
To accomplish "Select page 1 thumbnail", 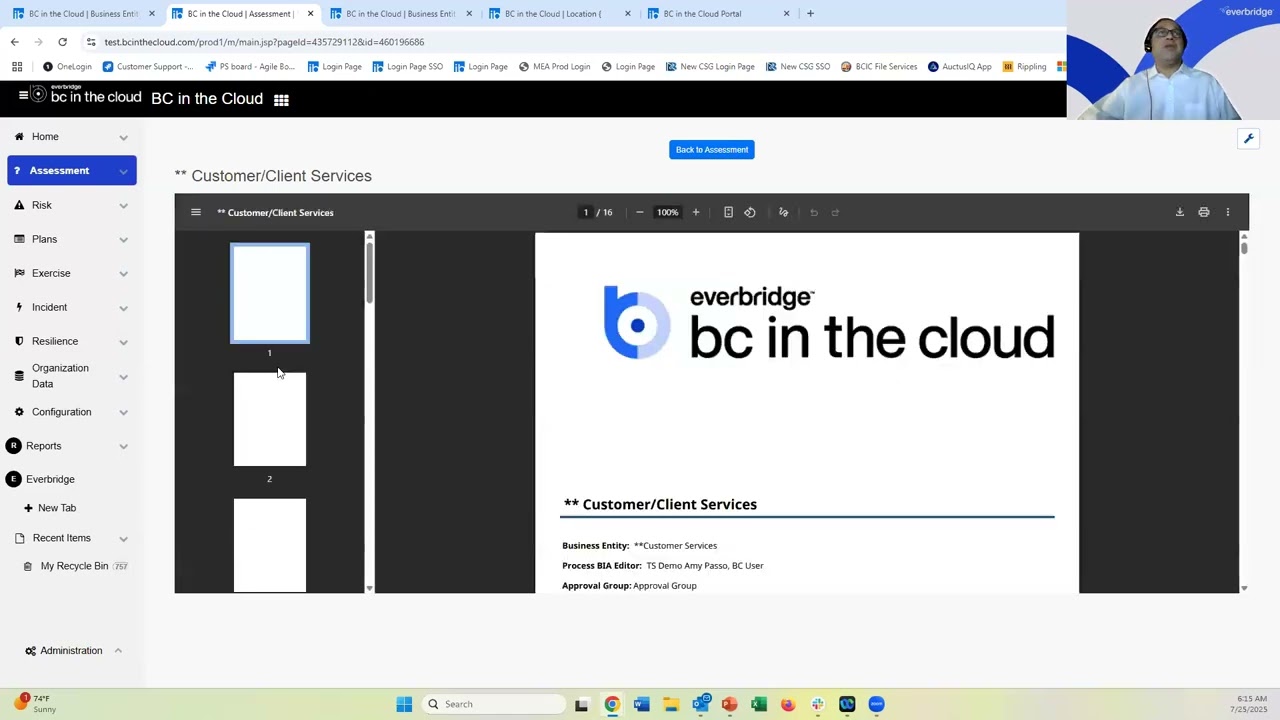I will pyautogui.click(x=270, y=293).
